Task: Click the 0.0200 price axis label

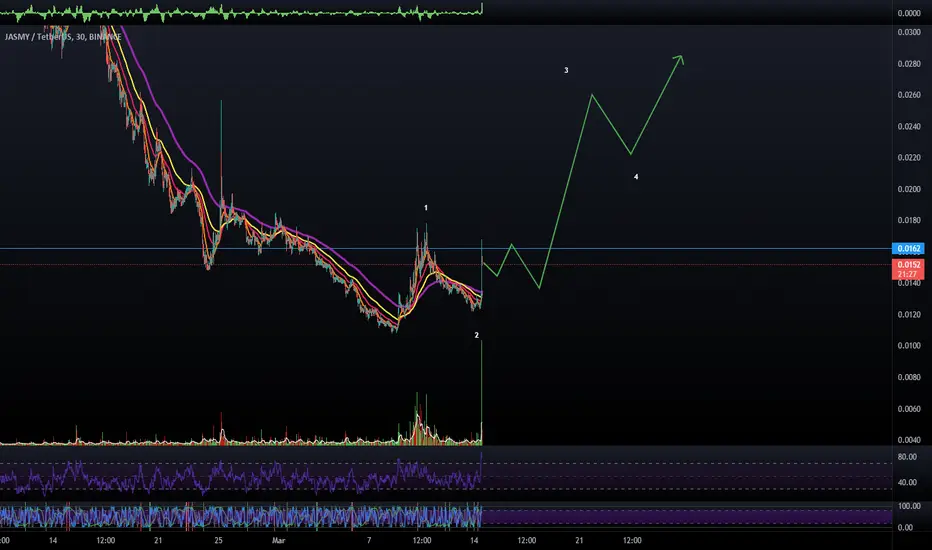Action: pyautogui.click(x=909, y=189)
